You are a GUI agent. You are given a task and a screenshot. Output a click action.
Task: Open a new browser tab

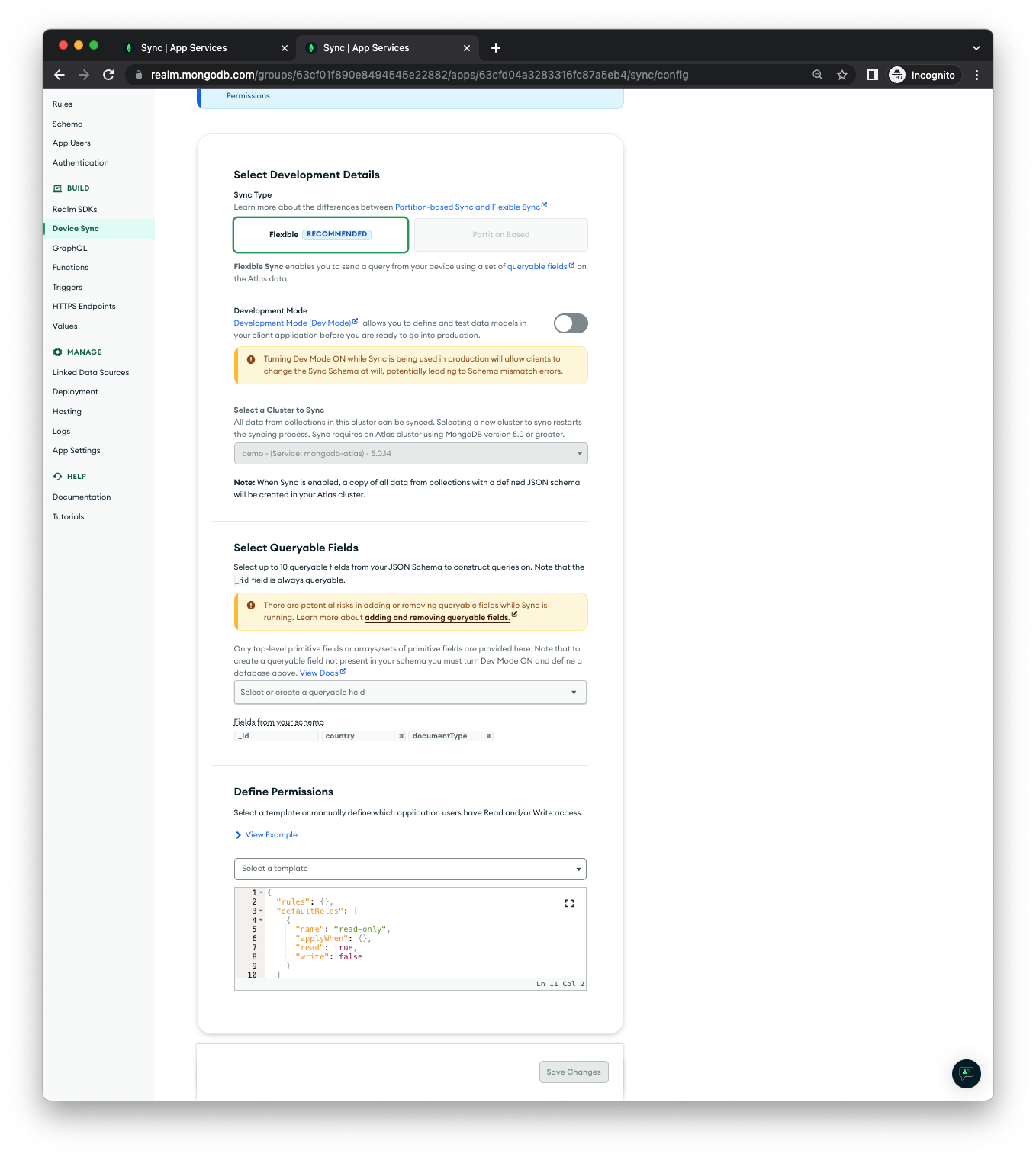[496, 48]
